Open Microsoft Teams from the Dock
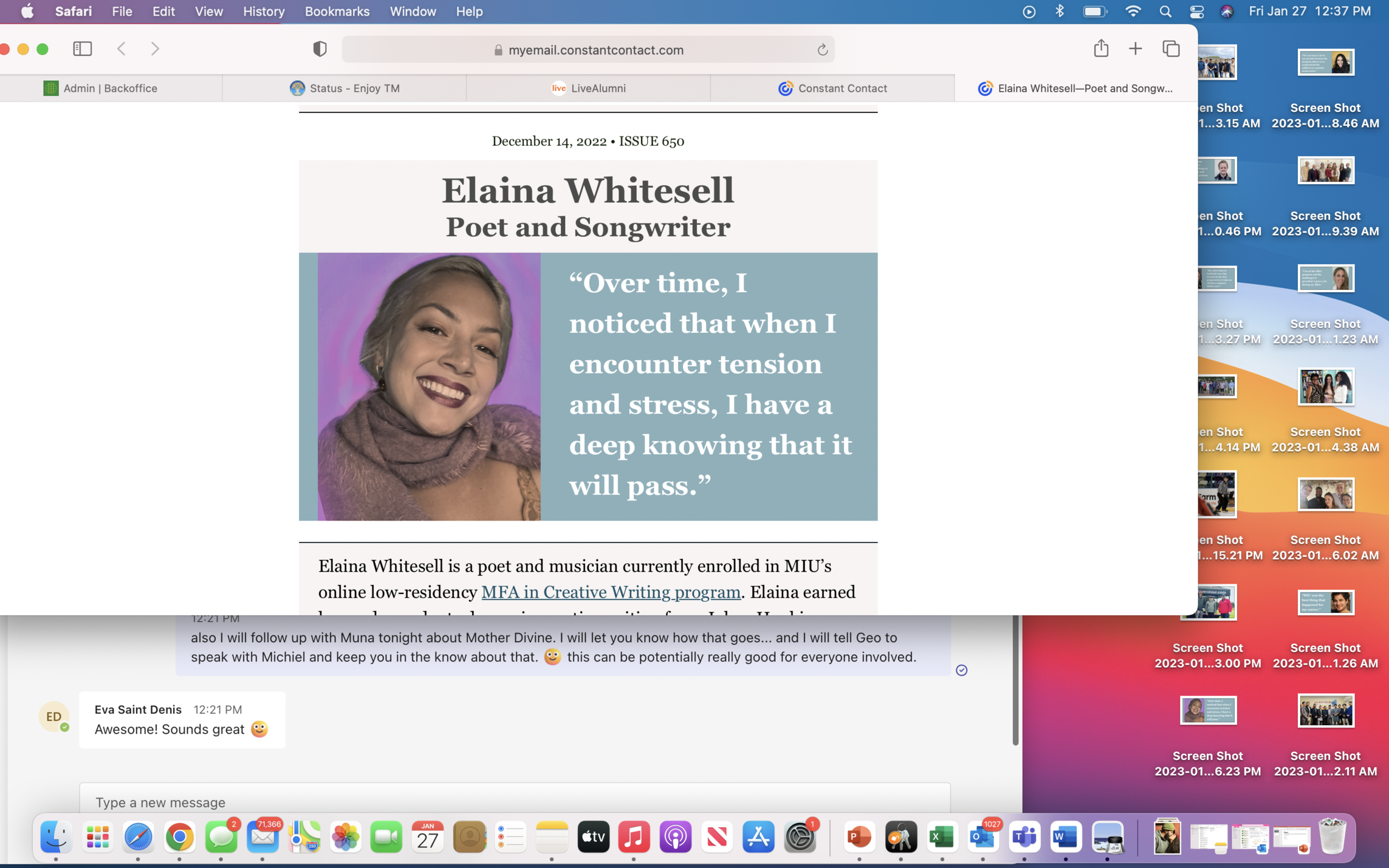The image size is (1389, 868). 1024,837
